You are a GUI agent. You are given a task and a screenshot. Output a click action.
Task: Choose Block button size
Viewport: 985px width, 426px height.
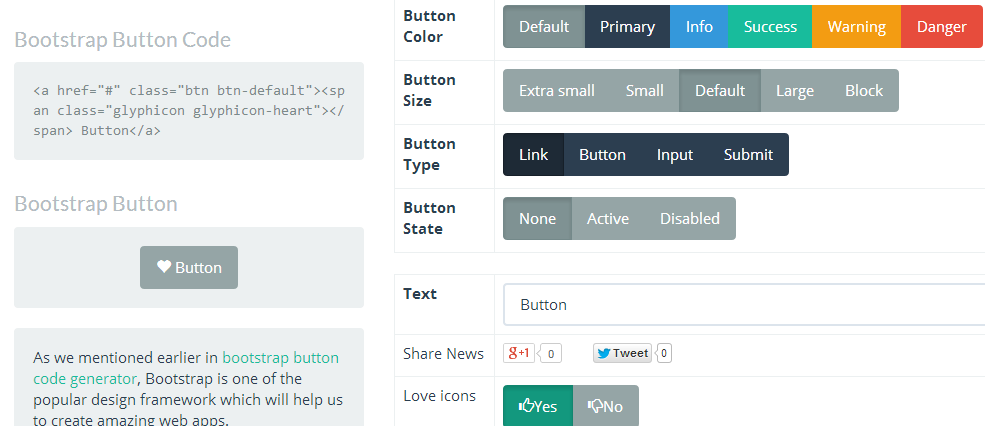click(864, 91)
